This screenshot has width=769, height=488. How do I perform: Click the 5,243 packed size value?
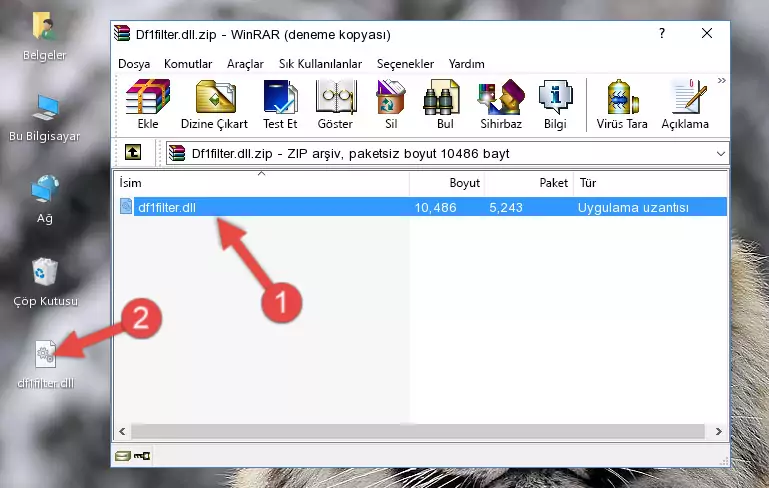pos(506,207)
